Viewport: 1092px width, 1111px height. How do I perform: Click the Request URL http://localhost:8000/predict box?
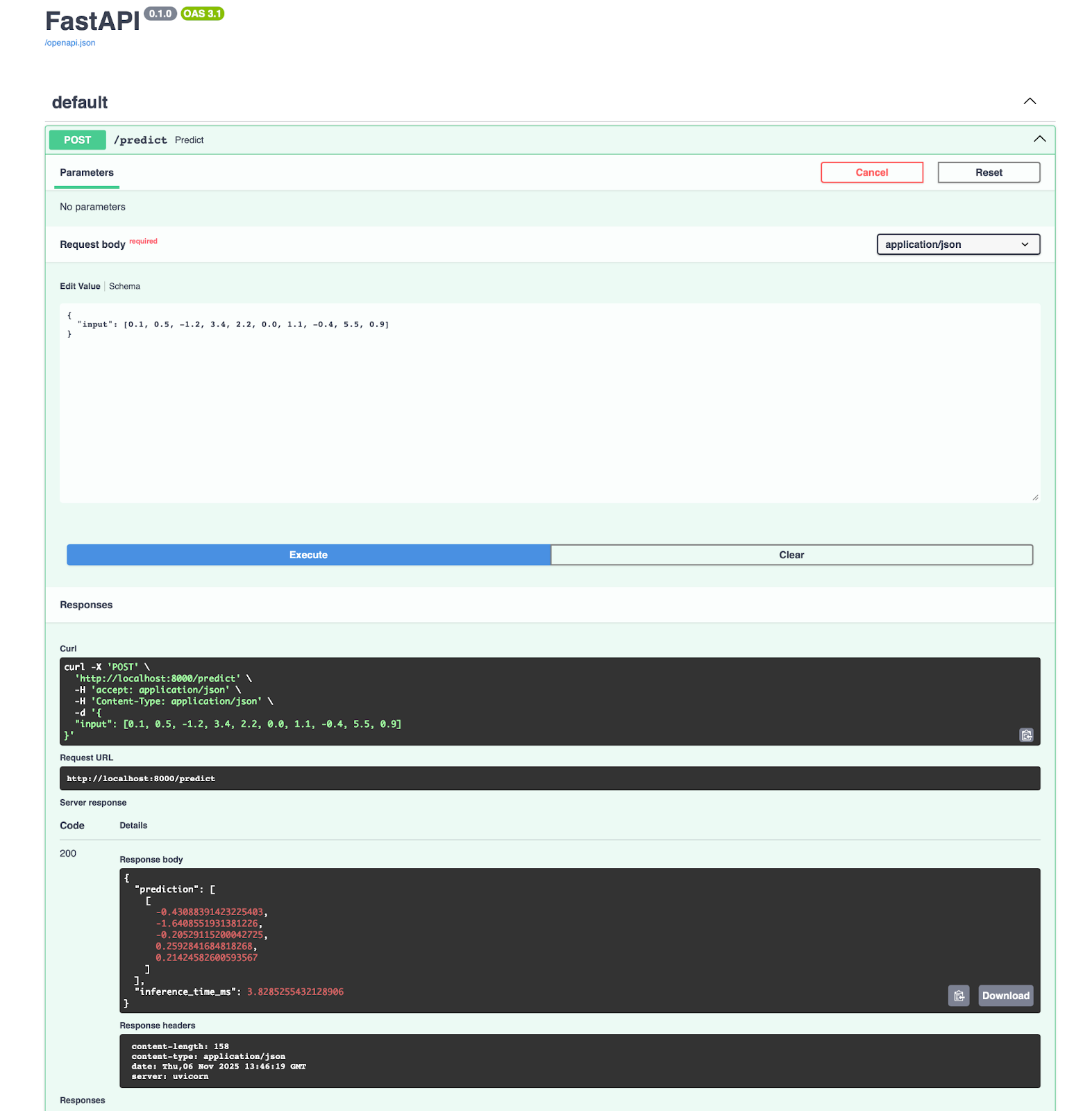click(x=550, y=778)
